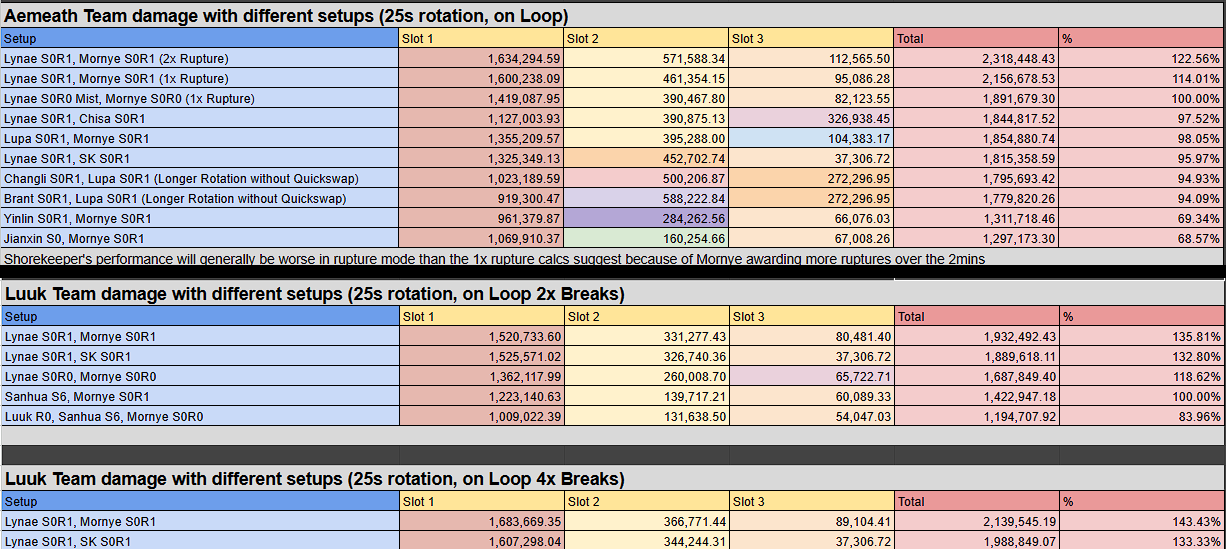This screenshot has height=549, width=1226.
Task: Click Total value 1,779,820.26
Action: (976, 199)
